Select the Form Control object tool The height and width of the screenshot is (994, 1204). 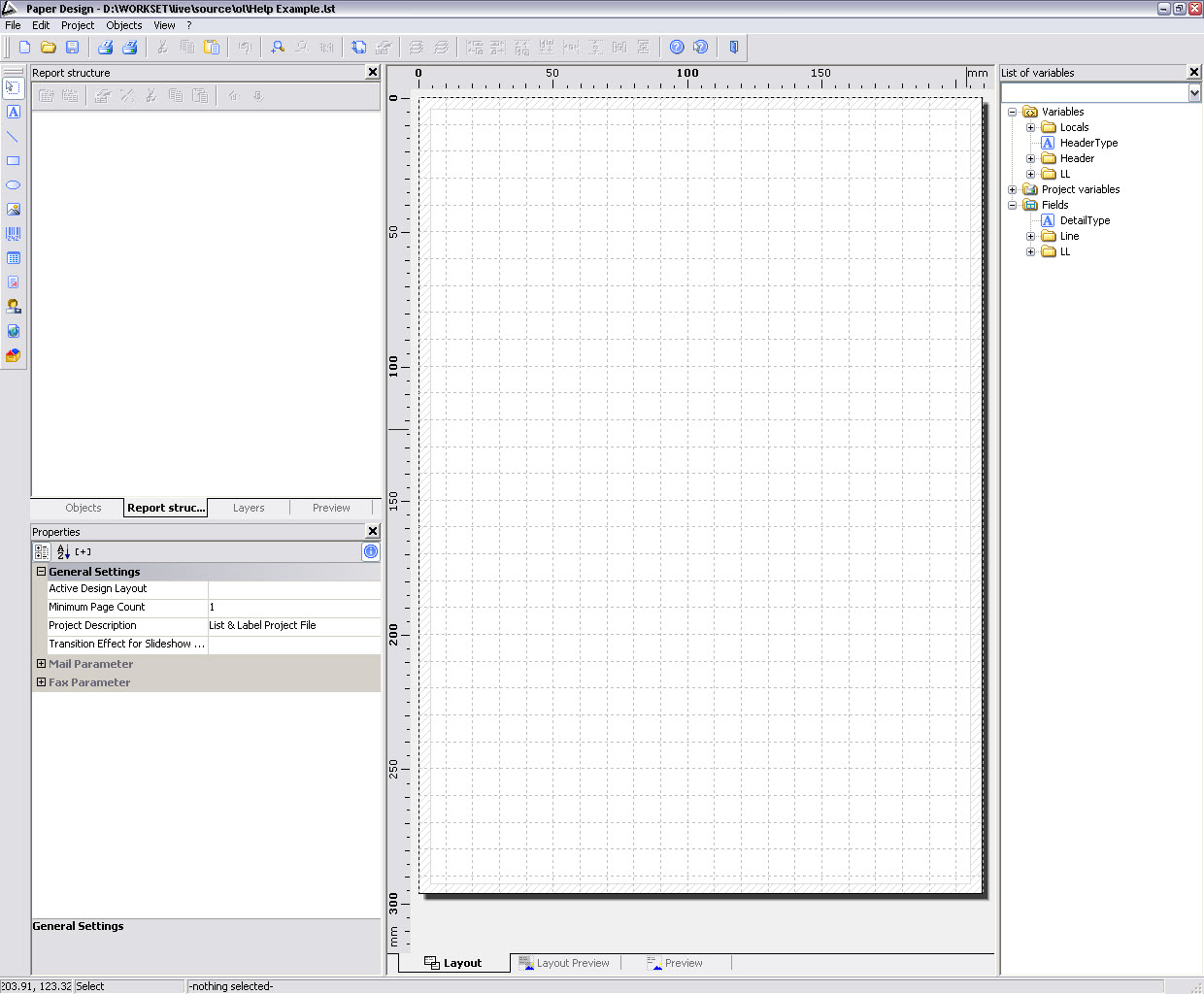pos(13,307)
